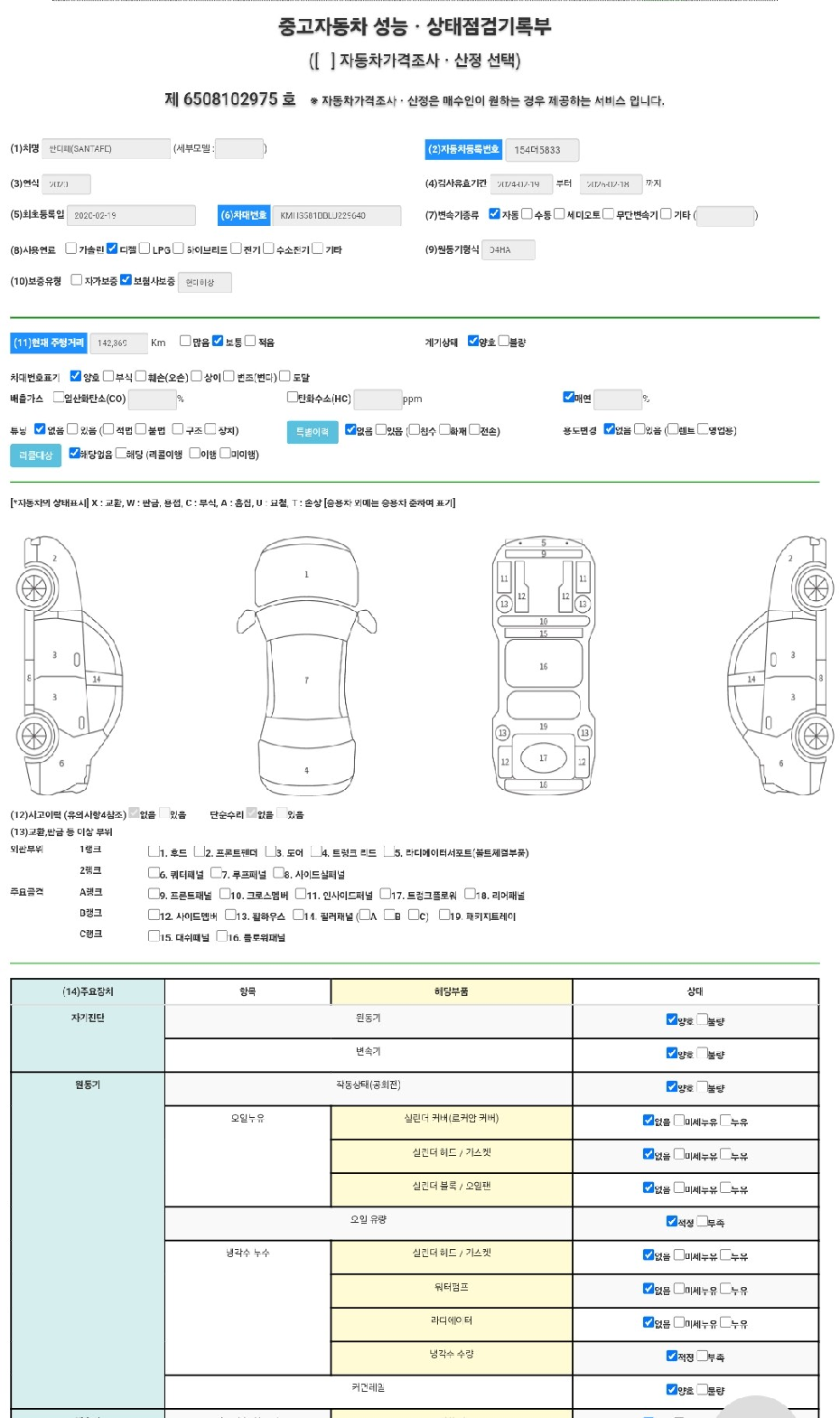Check the 1. 후드 panel checkbox
This screenshot has height=1418, width=840.
(154, 851)
